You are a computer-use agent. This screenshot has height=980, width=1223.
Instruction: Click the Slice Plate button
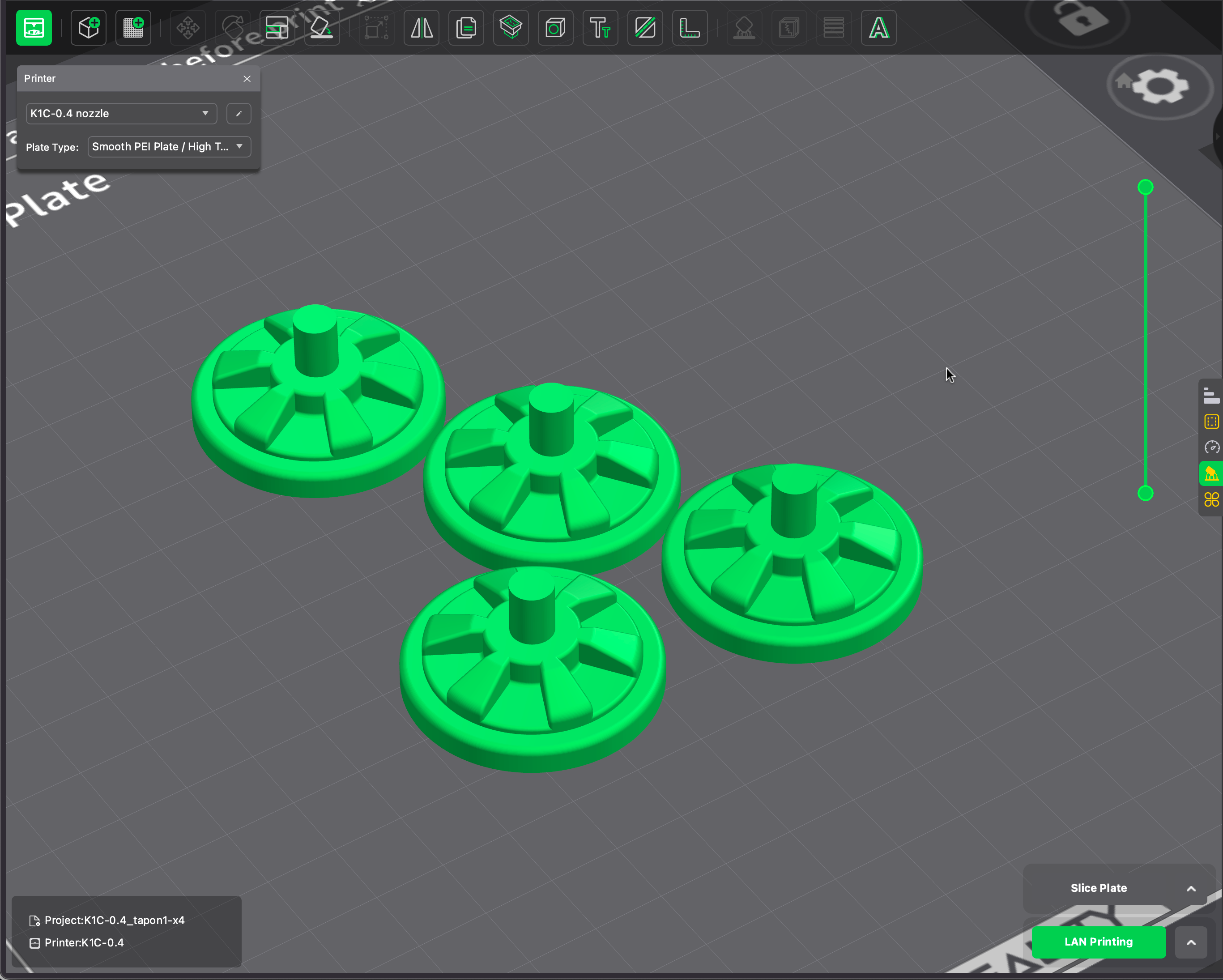[1098, 888]
